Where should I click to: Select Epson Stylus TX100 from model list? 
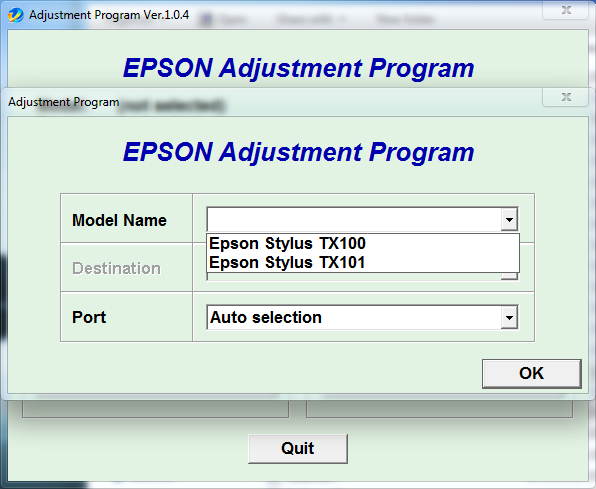363,243
